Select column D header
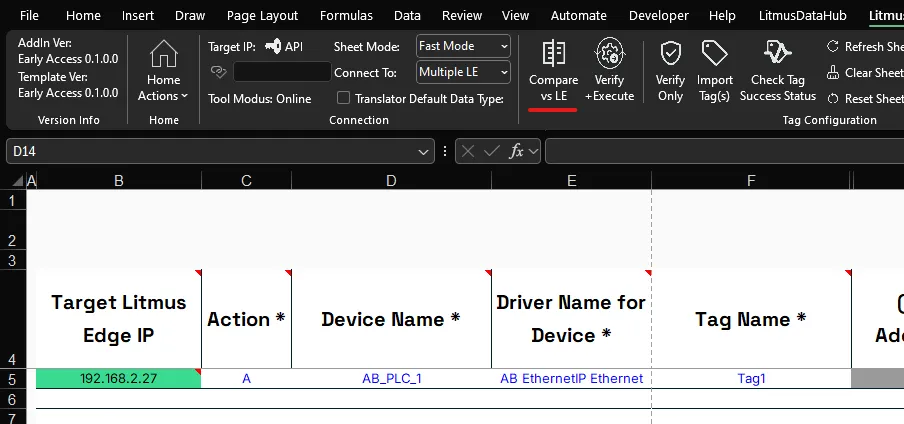 [391, 181]
